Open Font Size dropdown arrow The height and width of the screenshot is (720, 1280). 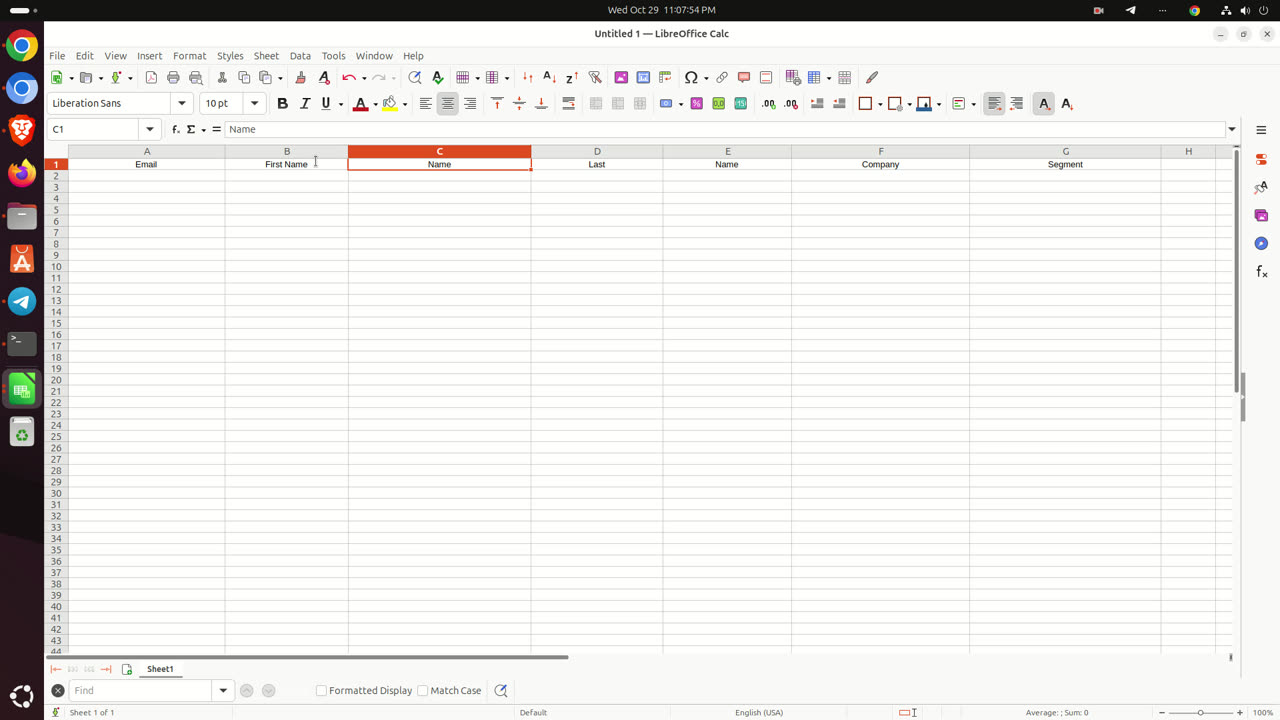(x=254, y=103)
